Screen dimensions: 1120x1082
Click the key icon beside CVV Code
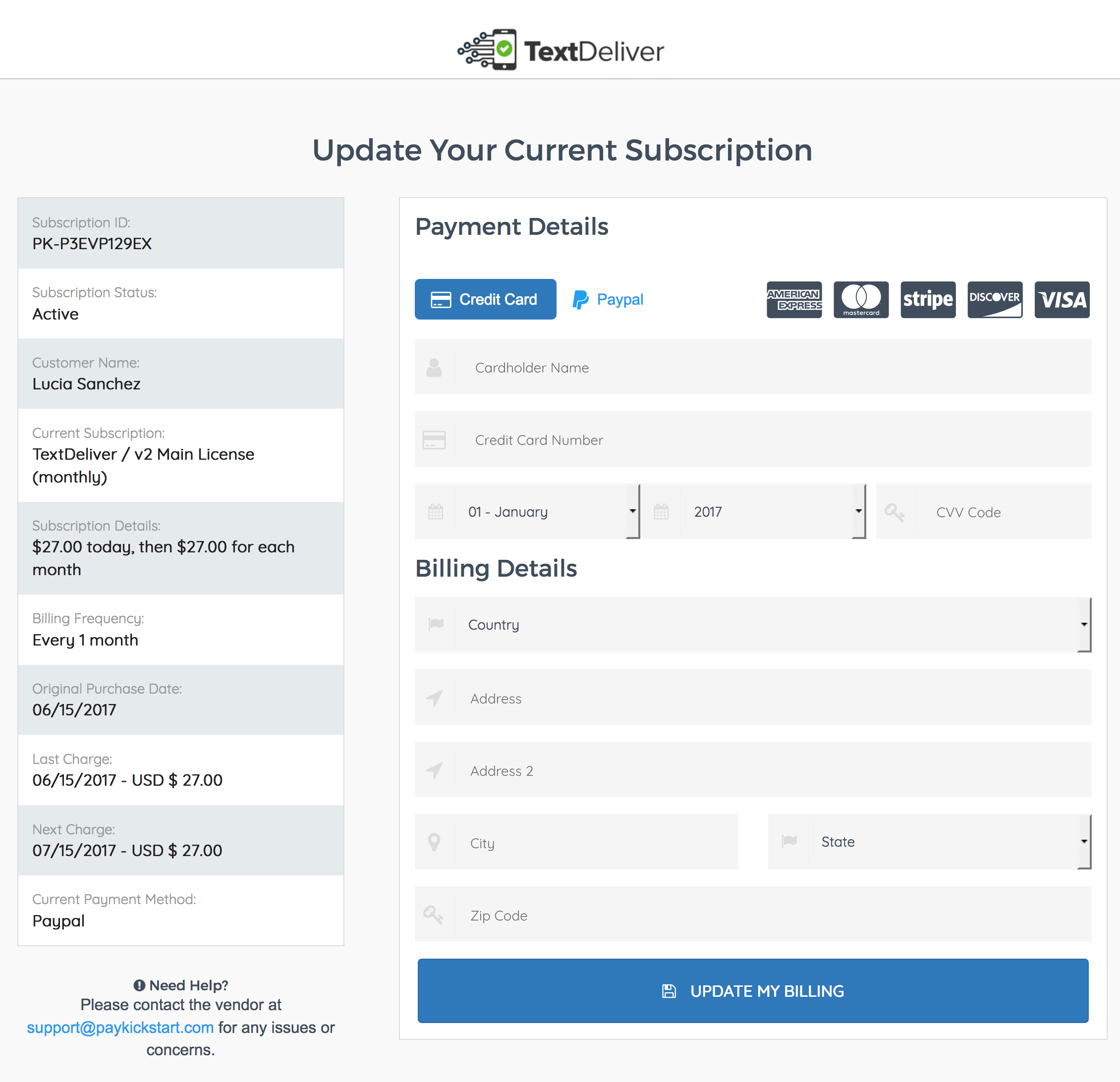pyautogui.click(x=895, y=512)
